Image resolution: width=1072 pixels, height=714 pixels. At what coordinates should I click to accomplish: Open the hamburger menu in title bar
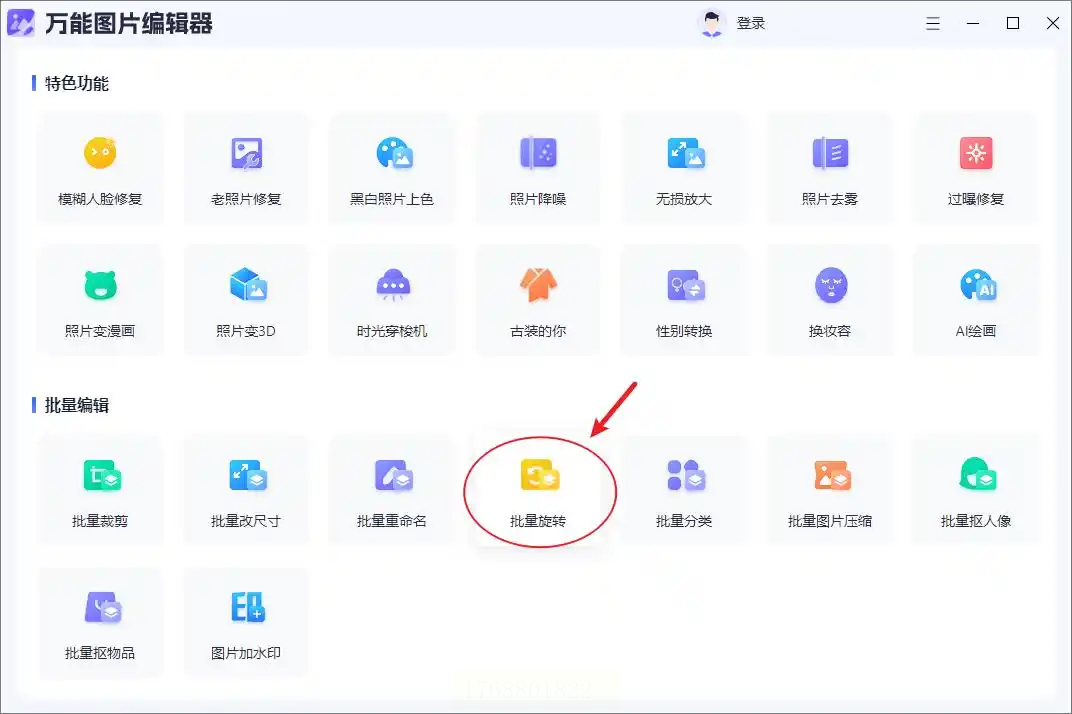[x=933, y=23]
